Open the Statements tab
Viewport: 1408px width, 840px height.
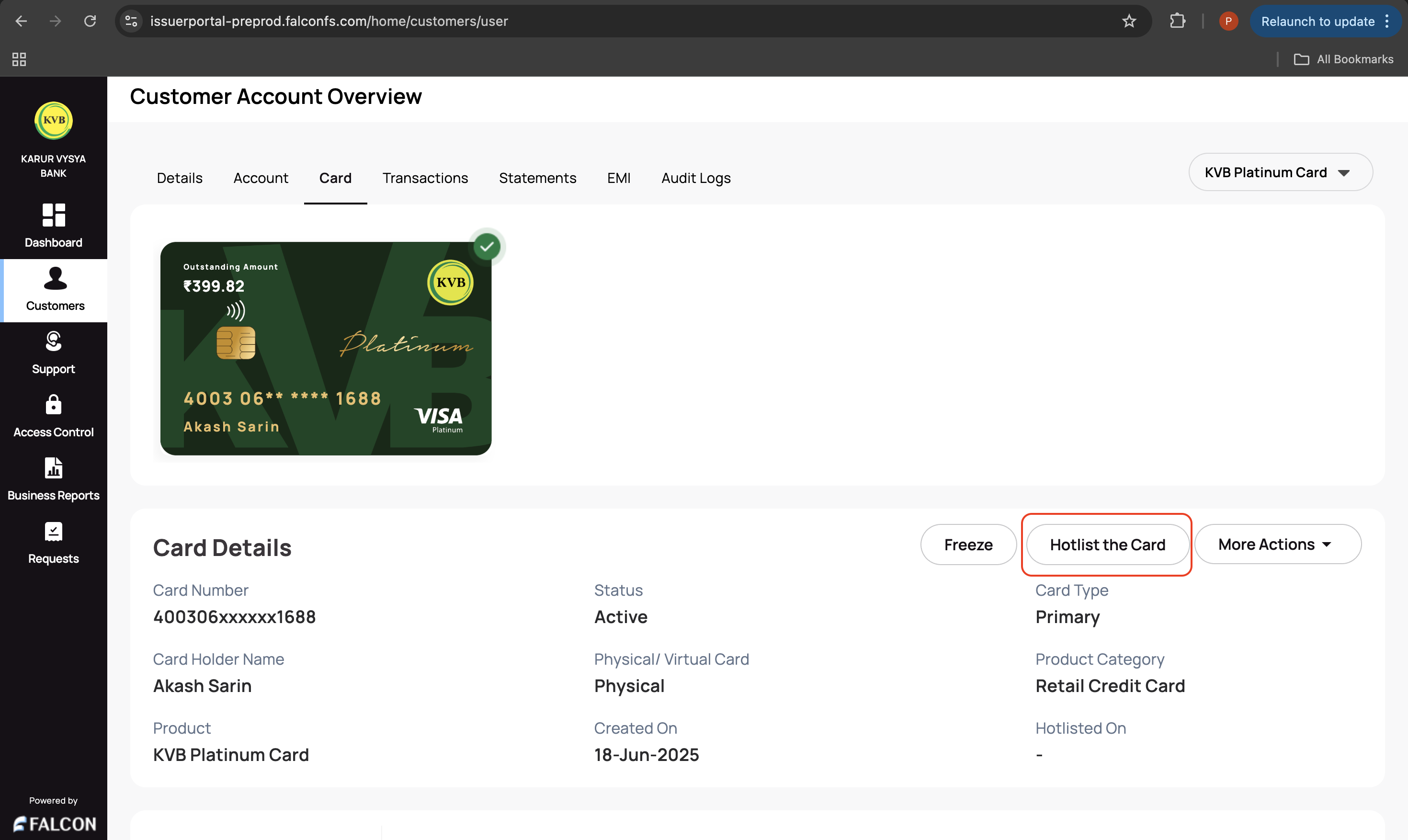click(537, 178)
